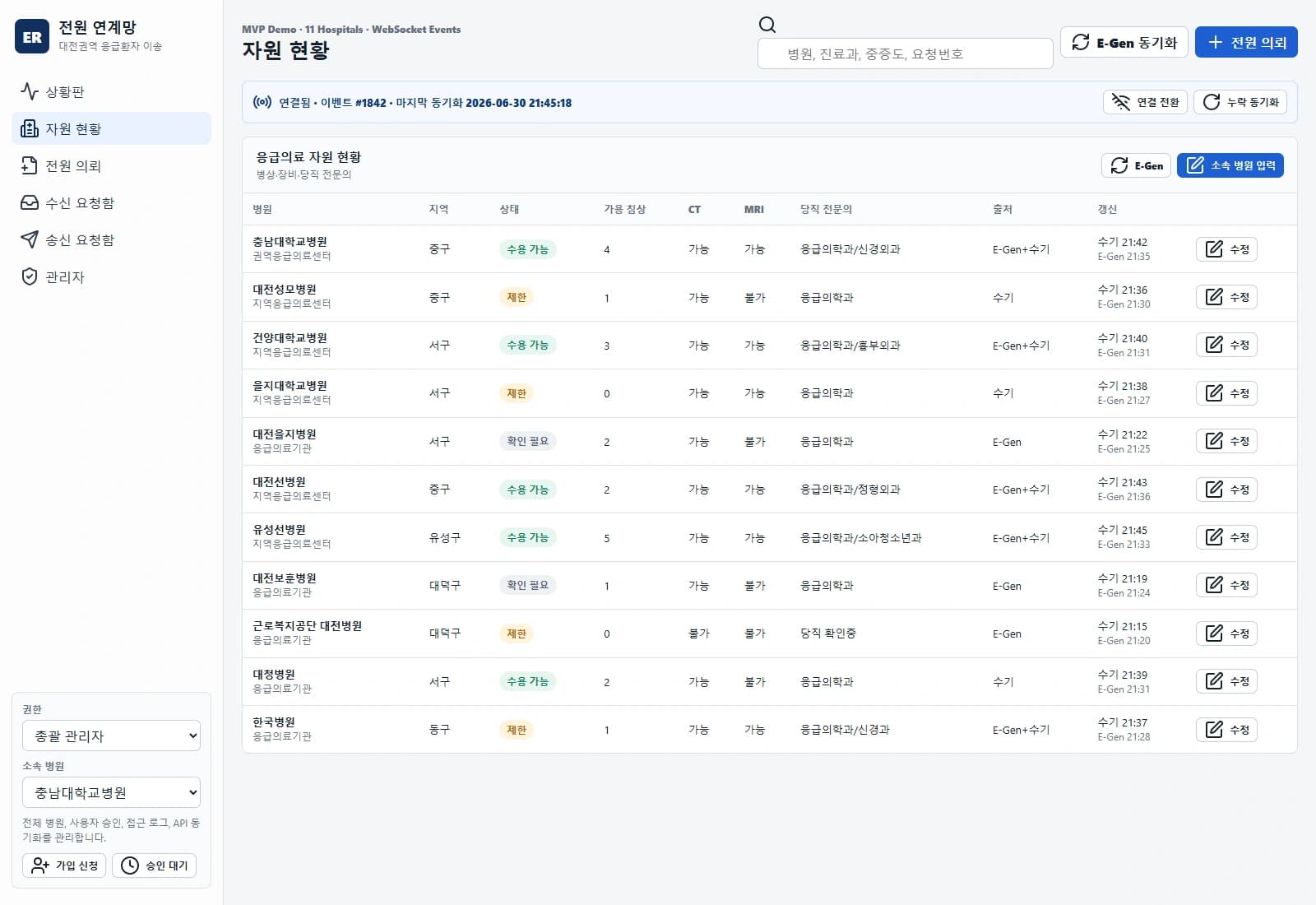
Task: Open the 소속 병원 hospital dropdown
Action: [x=111, y=792]
